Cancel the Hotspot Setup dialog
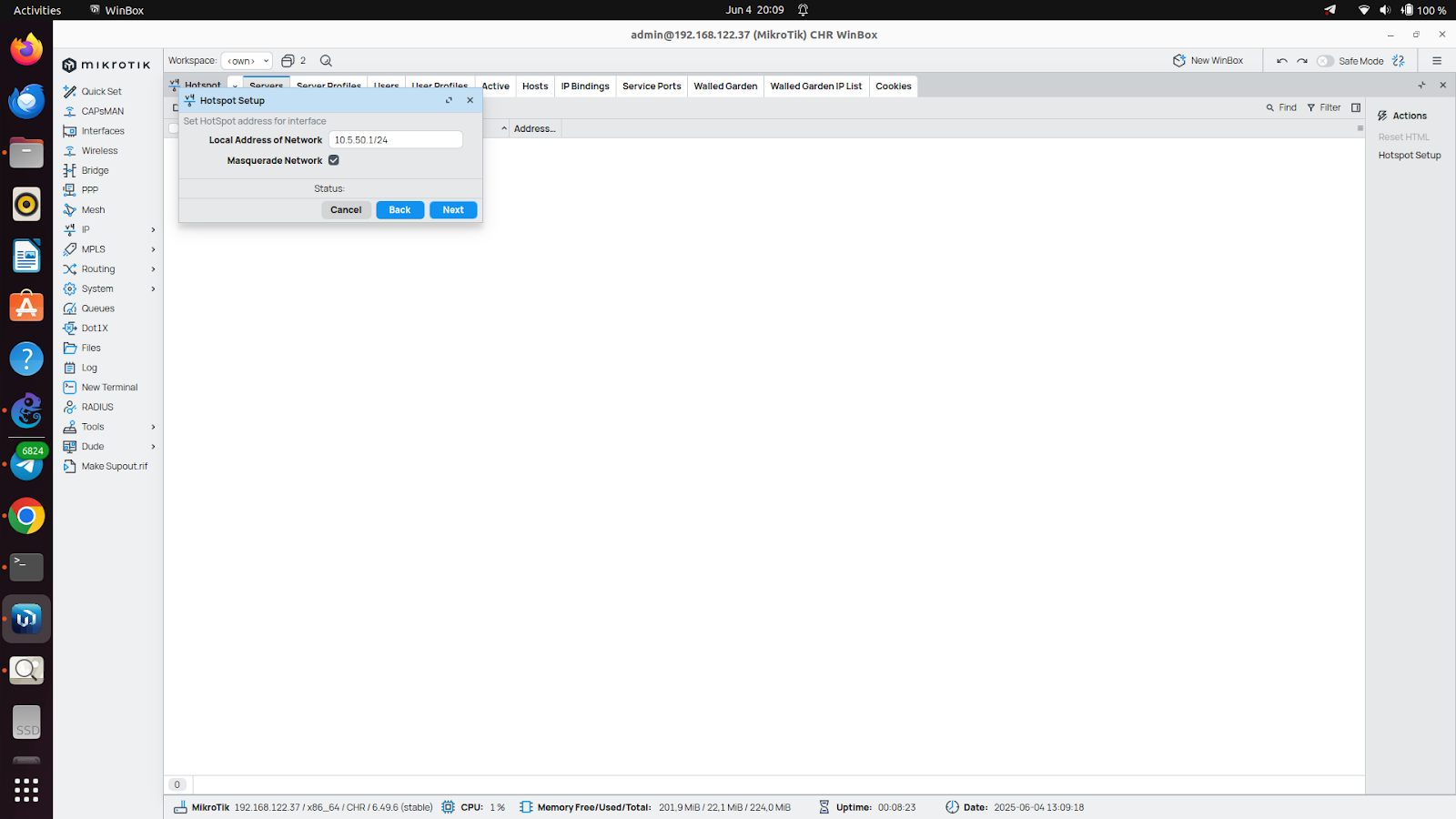Viewport: 1456px width, 819px height. 346,210
